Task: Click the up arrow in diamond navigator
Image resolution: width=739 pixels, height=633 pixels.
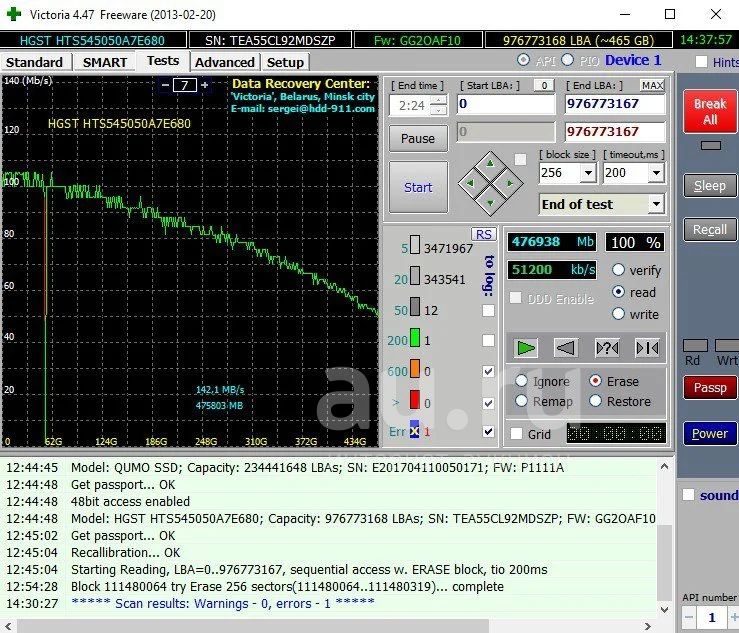Action: pyautogui.click(x=490, y=164)
